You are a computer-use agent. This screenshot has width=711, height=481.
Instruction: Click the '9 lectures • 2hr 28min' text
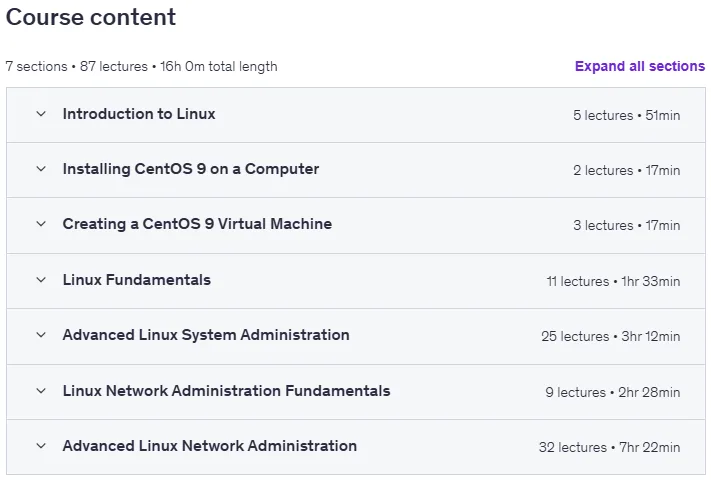[x=613, y=392]
